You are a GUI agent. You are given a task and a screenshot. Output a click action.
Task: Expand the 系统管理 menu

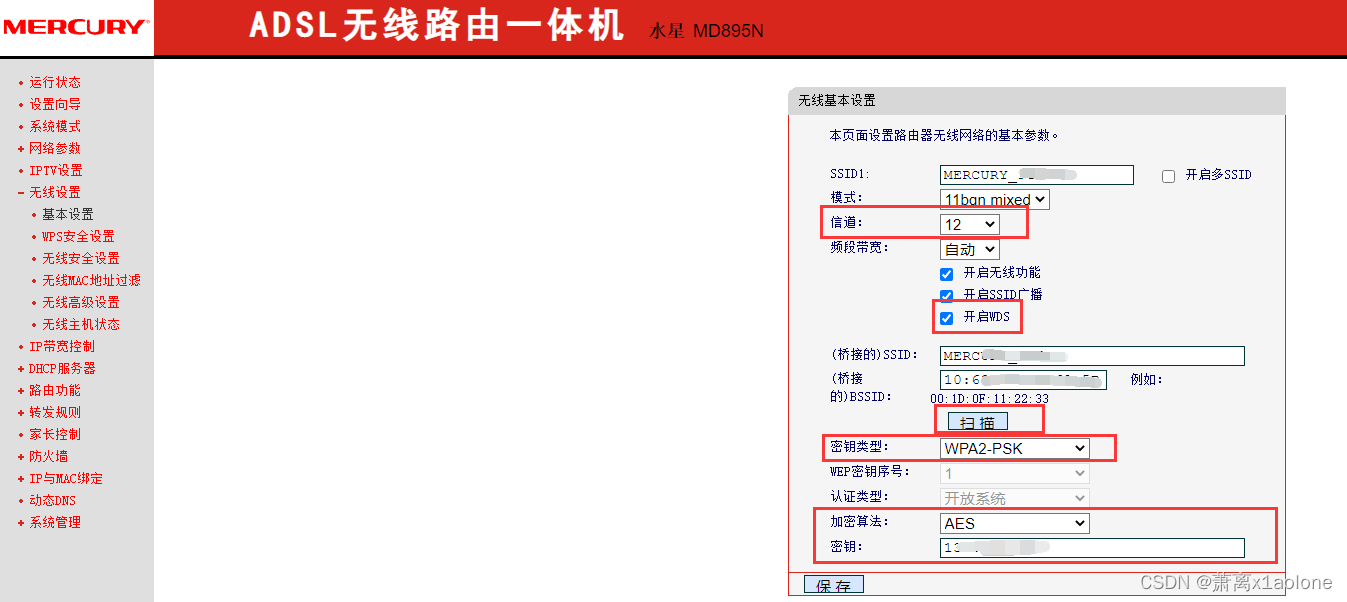[55, 522]
